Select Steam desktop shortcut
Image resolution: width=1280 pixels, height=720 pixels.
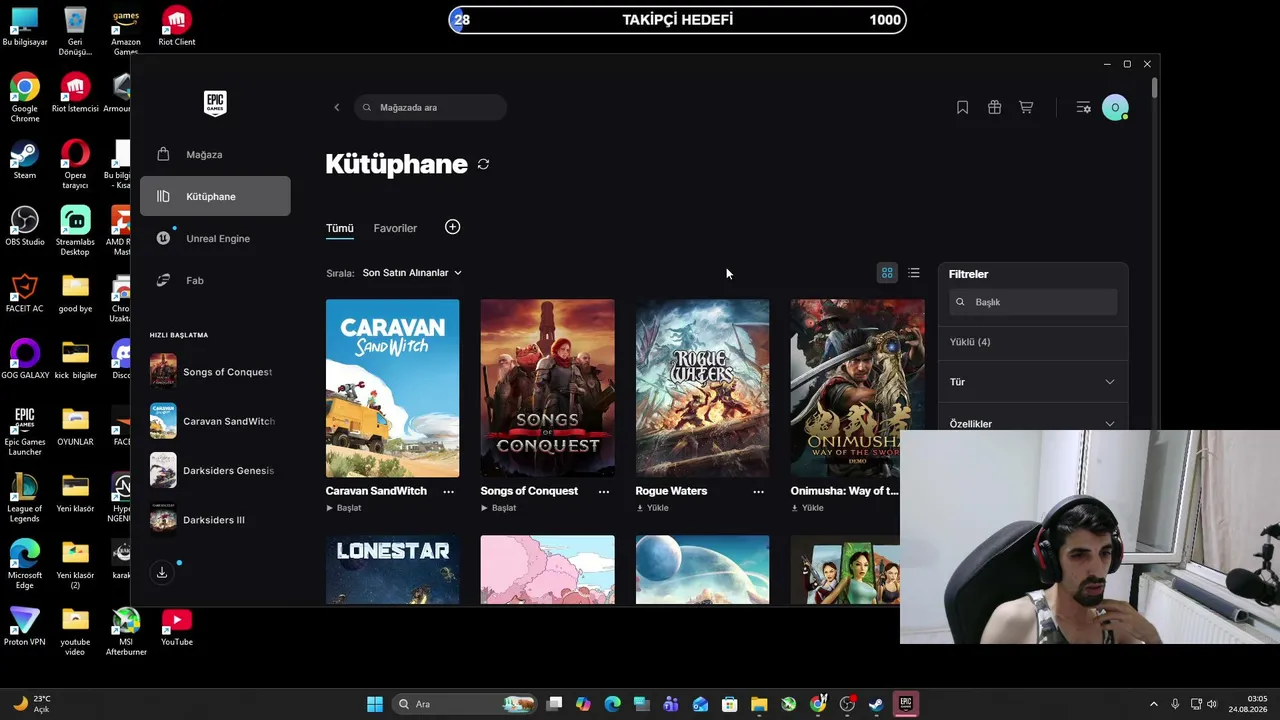(x=25, y=161)
